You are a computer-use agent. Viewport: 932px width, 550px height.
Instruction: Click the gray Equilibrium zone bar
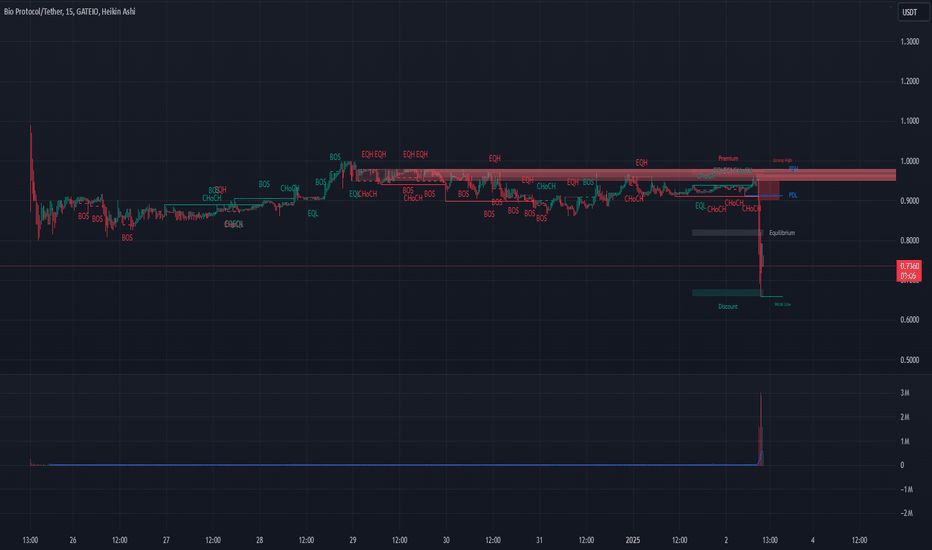728,233
